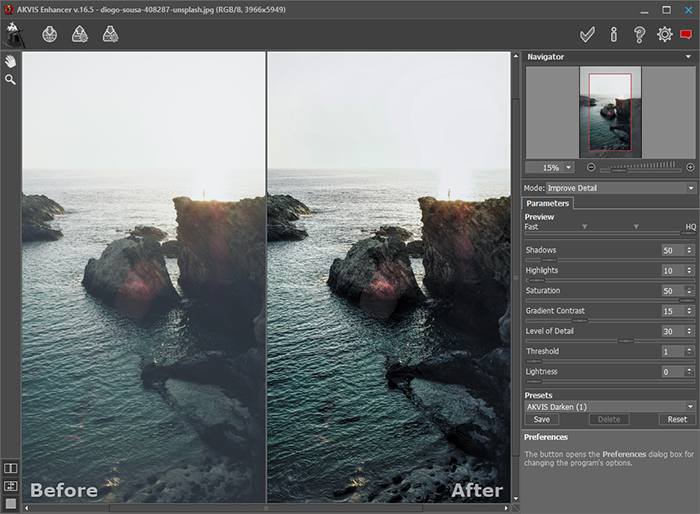Screen dimensions: 700x514
Task: Zoom out with minus icon in Navigator
Action: (591, 167)
